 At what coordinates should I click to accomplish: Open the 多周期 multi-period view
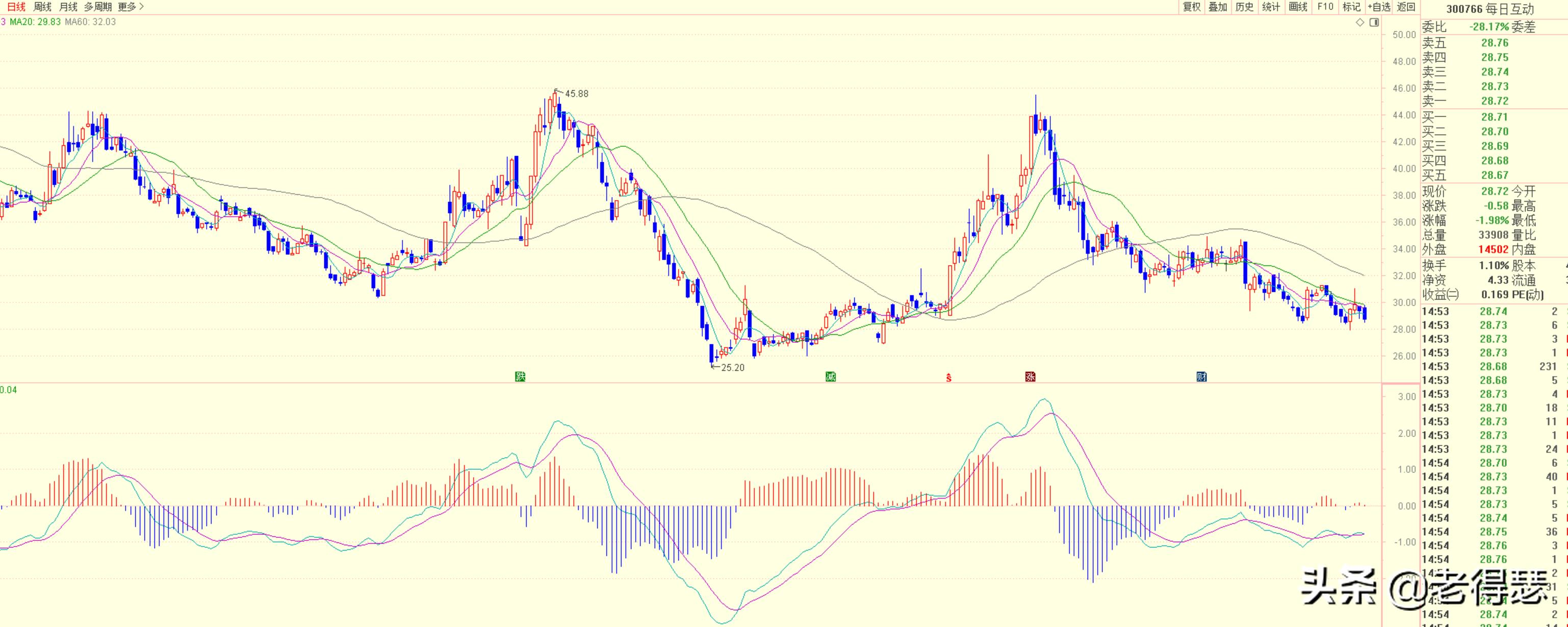98,7
